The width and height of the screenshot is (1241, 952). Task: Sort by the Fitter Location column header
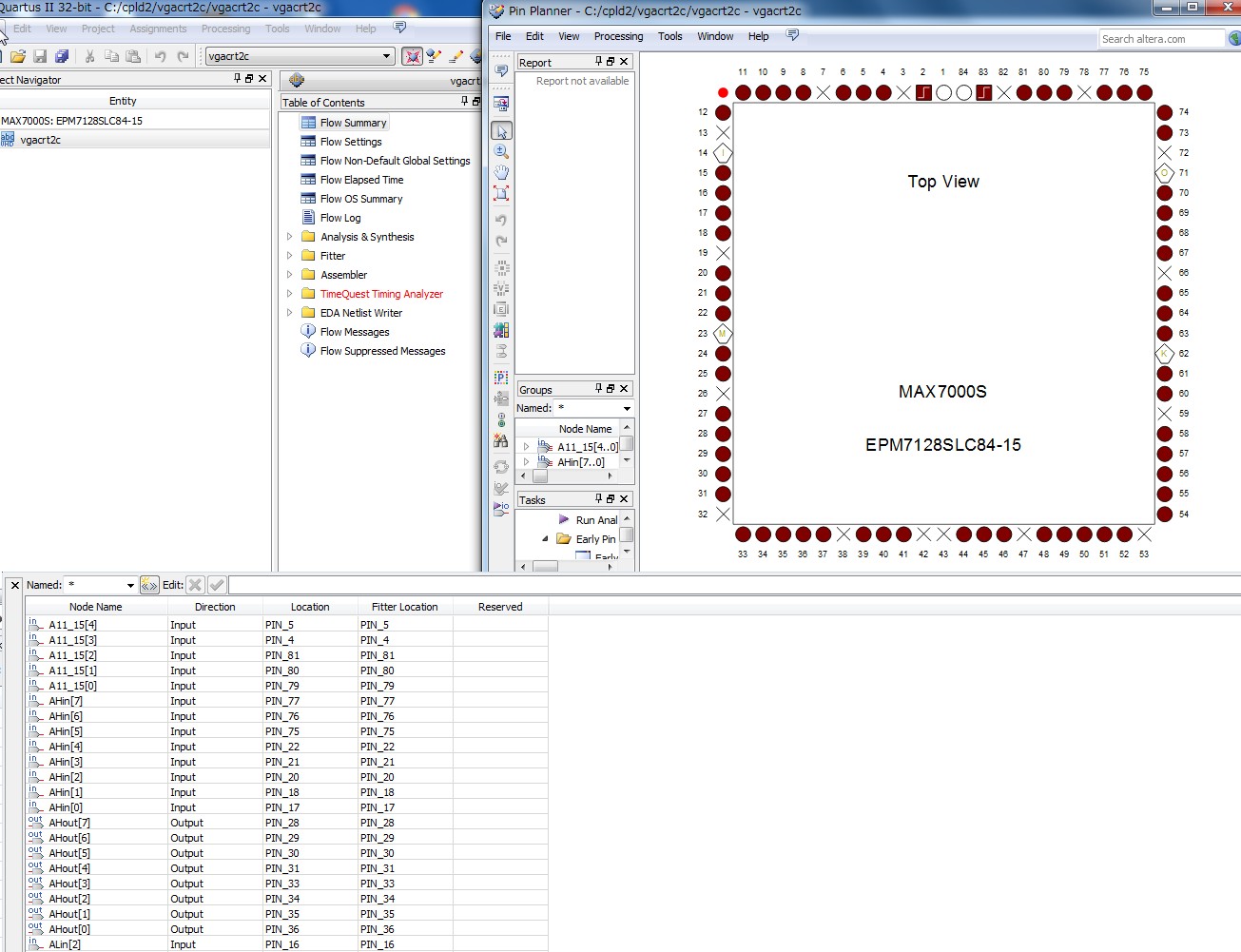click(x=405, y=607)
